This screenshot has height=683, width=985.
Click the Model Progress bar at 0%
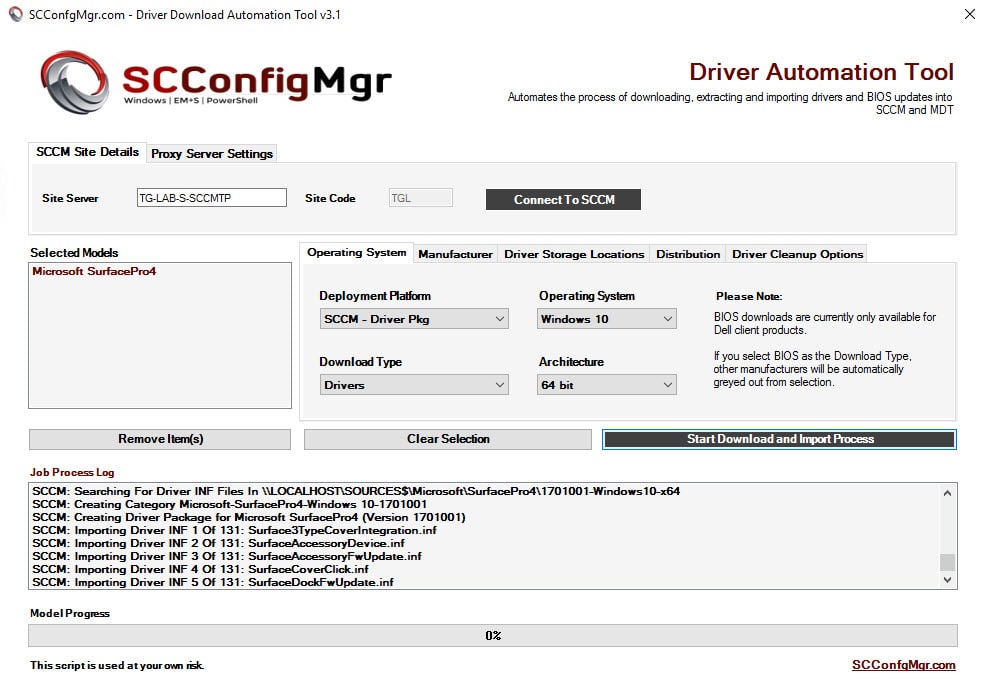(x=493, y=635)
